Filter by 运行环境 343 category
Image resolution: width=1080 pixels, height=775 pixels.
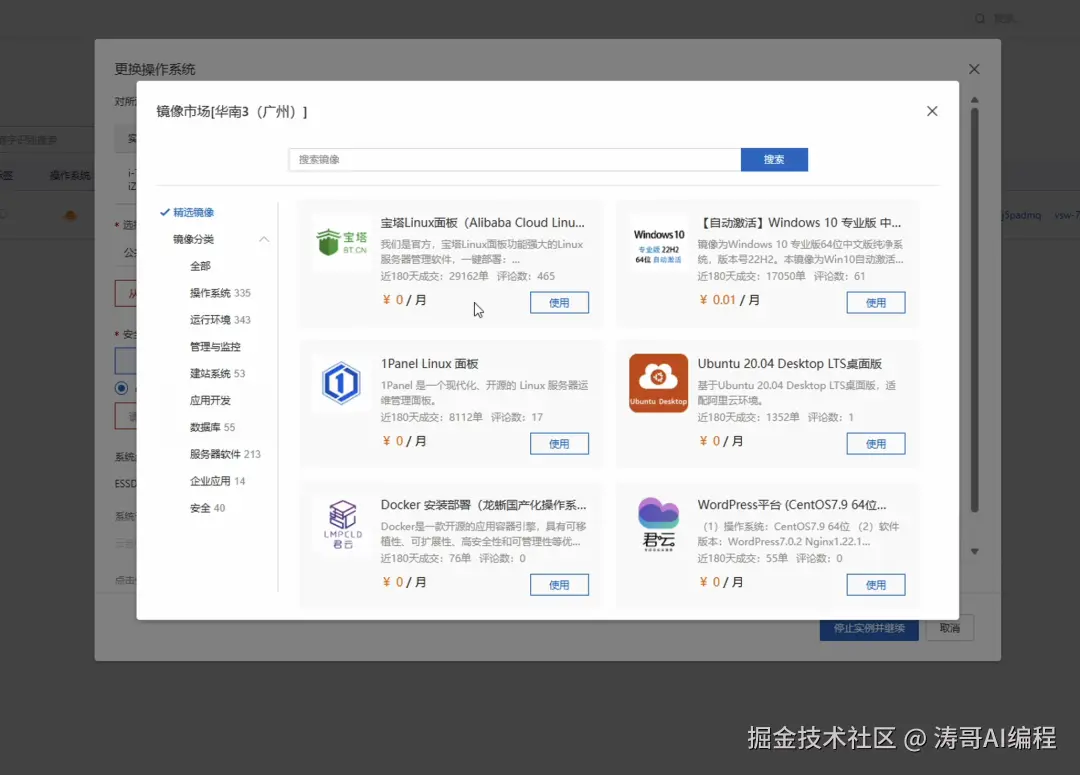pyautogui.click(x=220, y=320)
